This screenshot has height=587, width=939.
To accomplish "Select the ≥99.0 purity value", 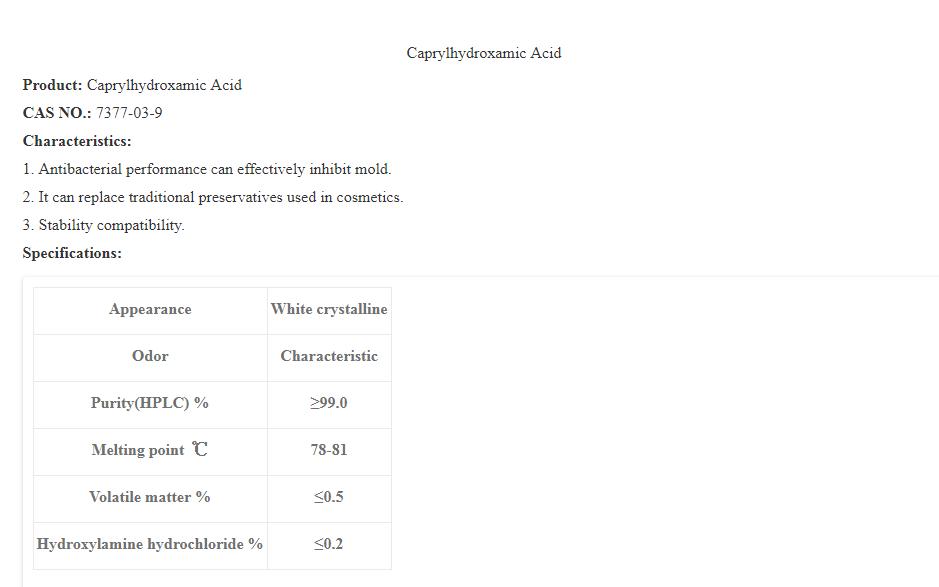I will [329, 404].
